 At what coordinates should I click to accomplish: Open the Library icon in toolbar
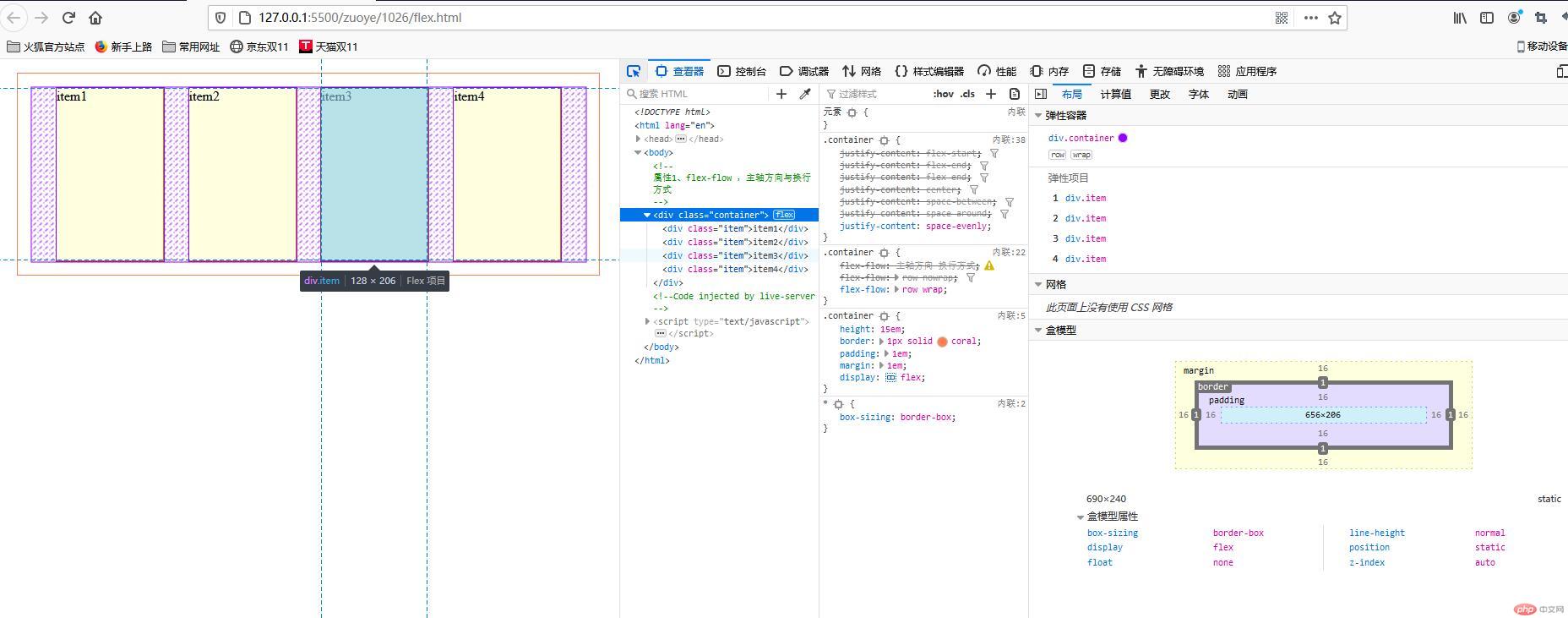tap(1460, 18)
